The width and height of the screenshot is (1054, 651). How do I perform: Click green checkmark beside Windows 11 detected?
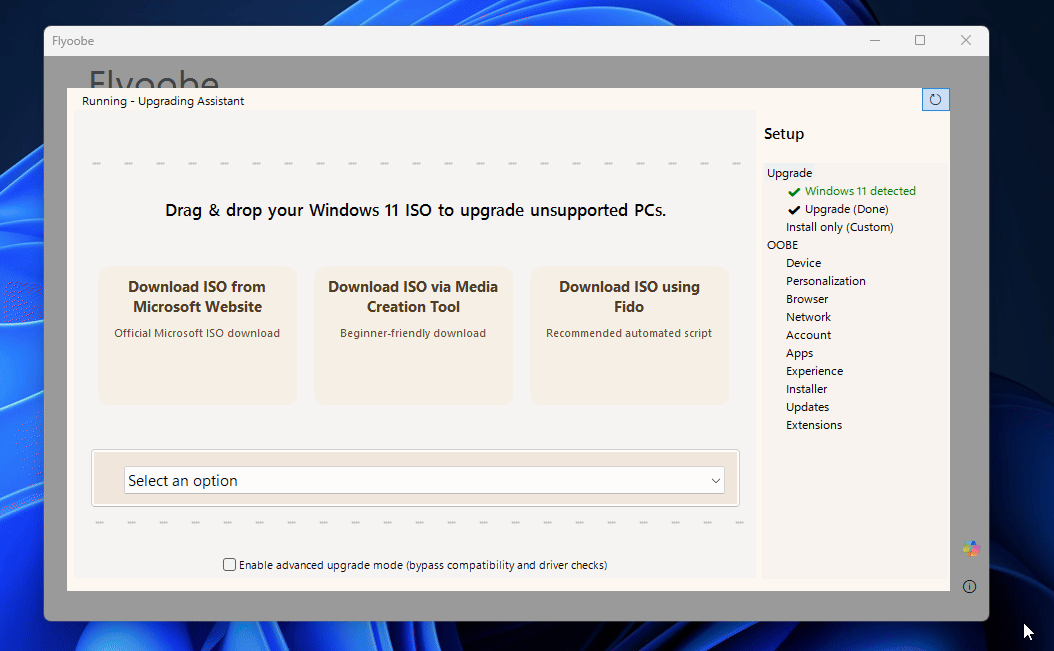(794, 192)
